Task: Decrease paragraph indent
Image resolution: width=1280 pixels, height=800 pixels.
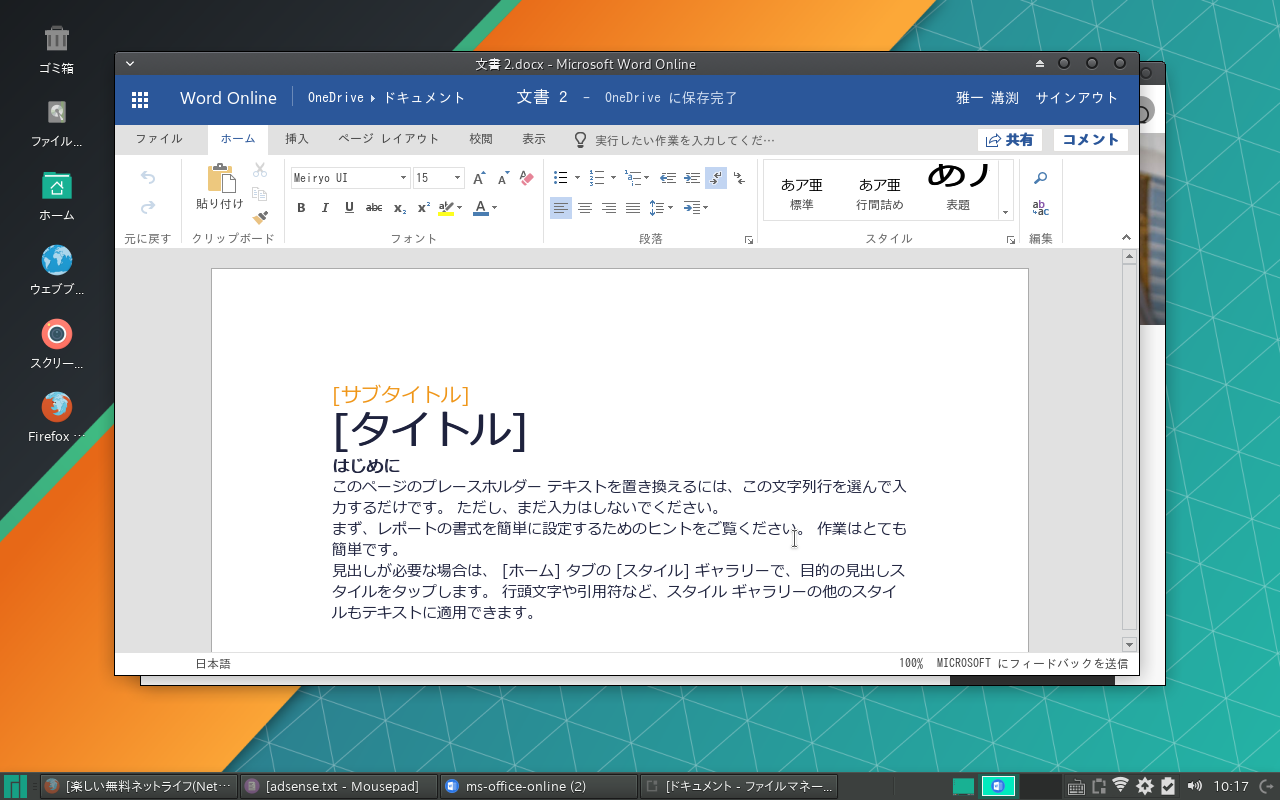Action: (668, 178)
